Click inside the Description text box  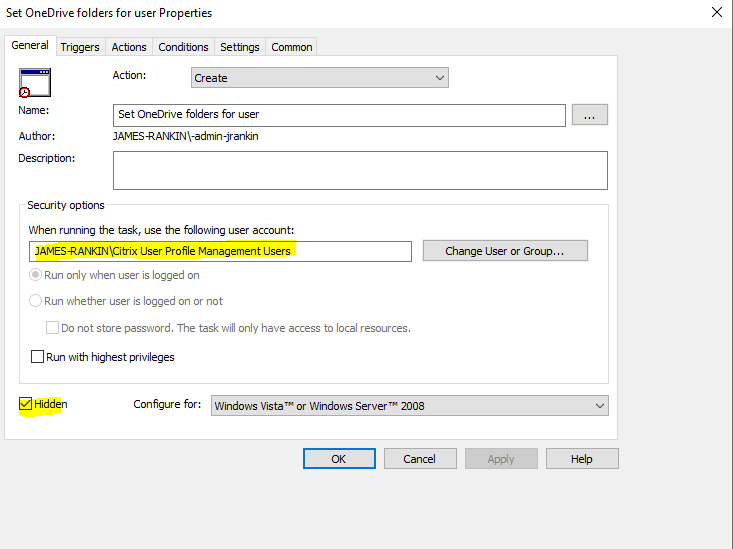(x=360, y=170)
